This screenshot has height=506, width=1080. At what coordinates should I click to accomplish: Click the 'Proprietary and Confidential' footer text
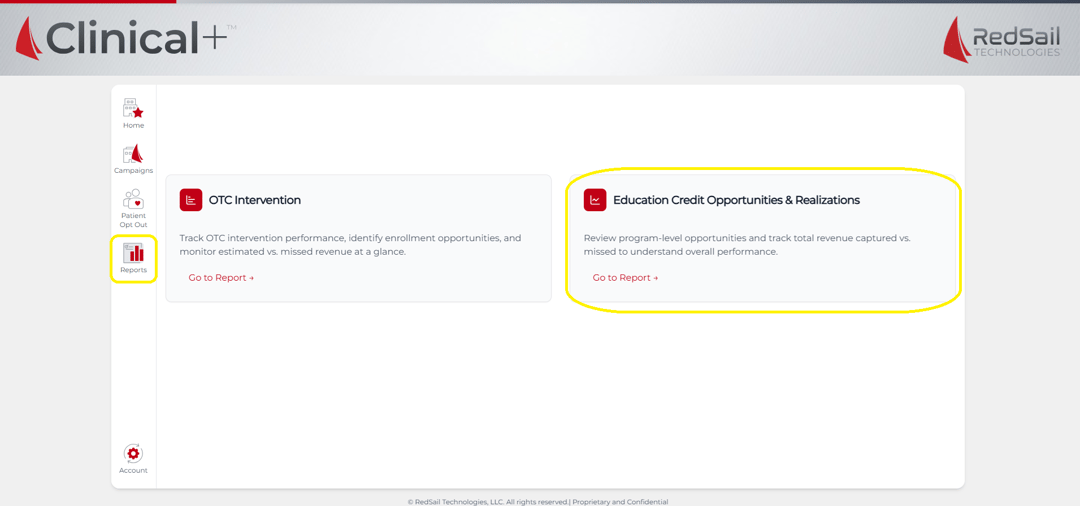coord(620,502)
